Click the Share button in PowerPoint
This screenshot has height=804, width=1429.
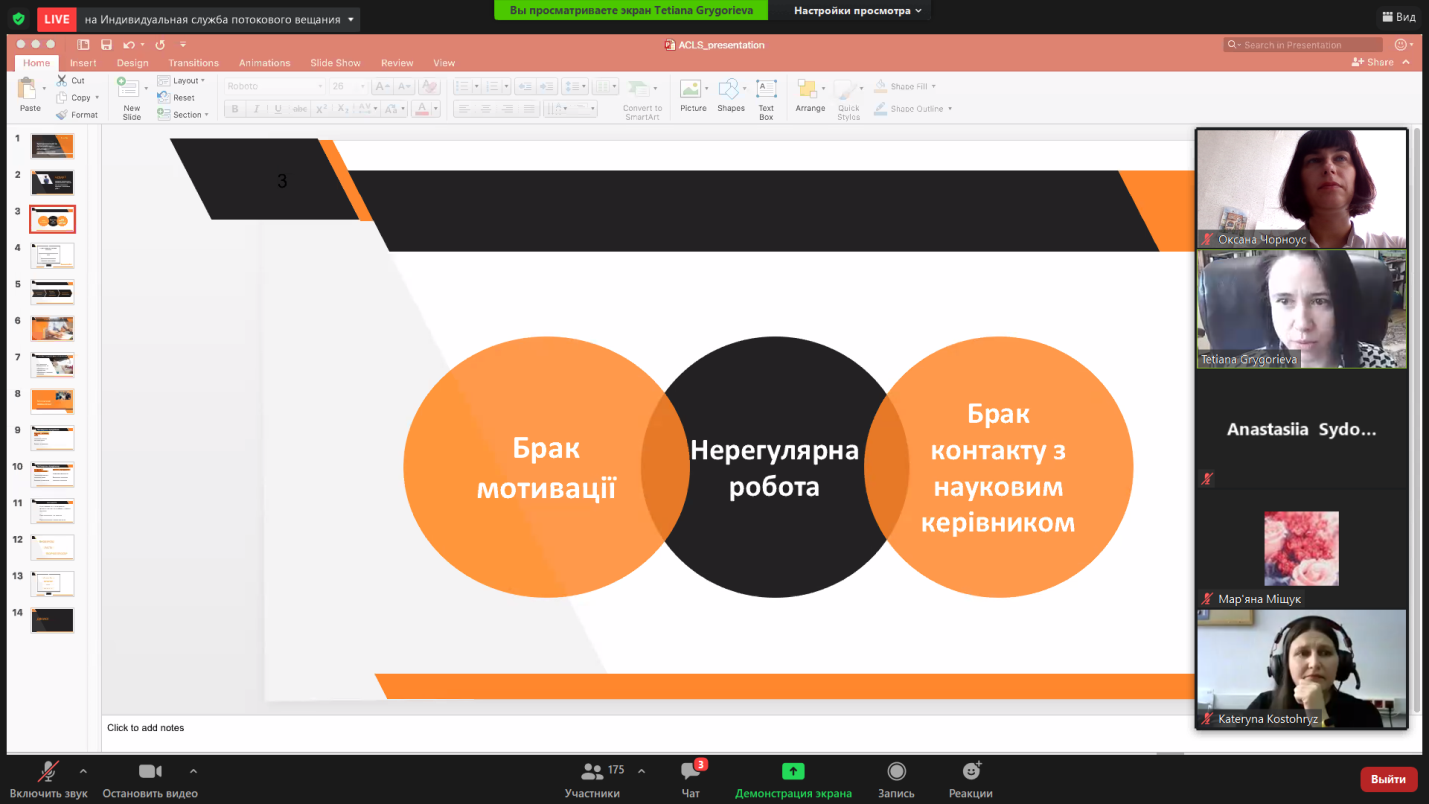(x=1373, y=62)
